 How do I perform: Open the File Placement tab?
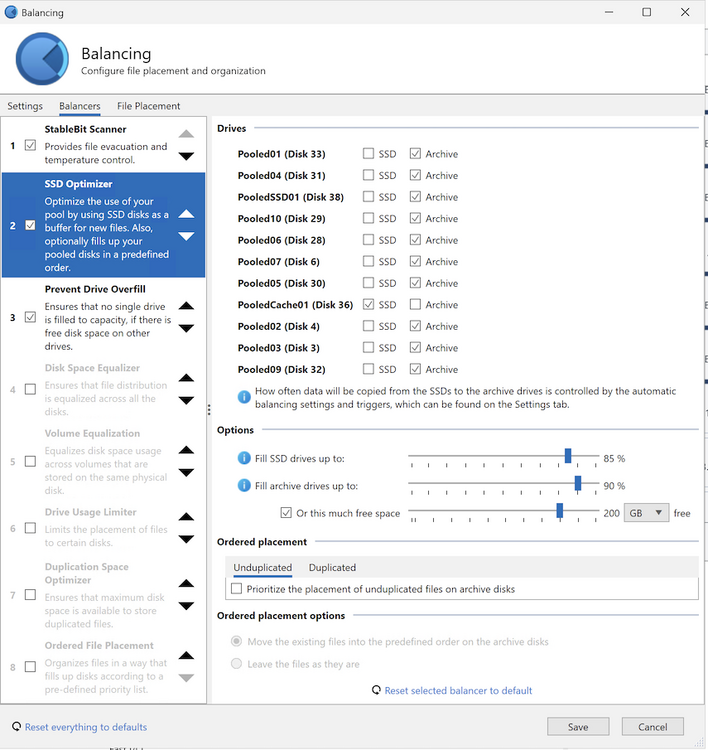point(149,106)
